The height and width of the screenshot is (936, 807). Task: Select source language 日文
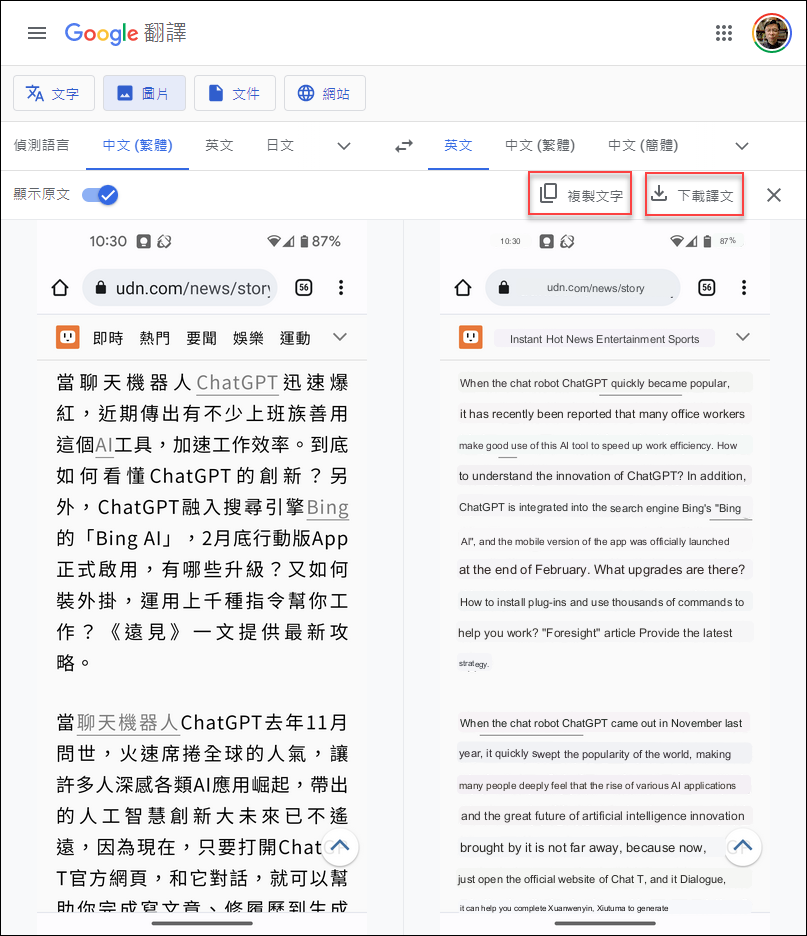(x=280, y=145)
